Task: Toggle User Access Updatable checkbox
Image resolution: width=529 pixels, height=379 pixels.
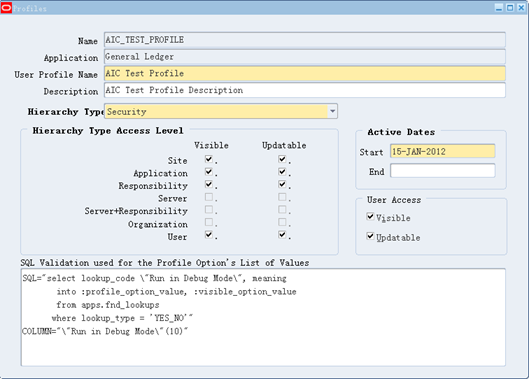Action: tap(370, 236)
